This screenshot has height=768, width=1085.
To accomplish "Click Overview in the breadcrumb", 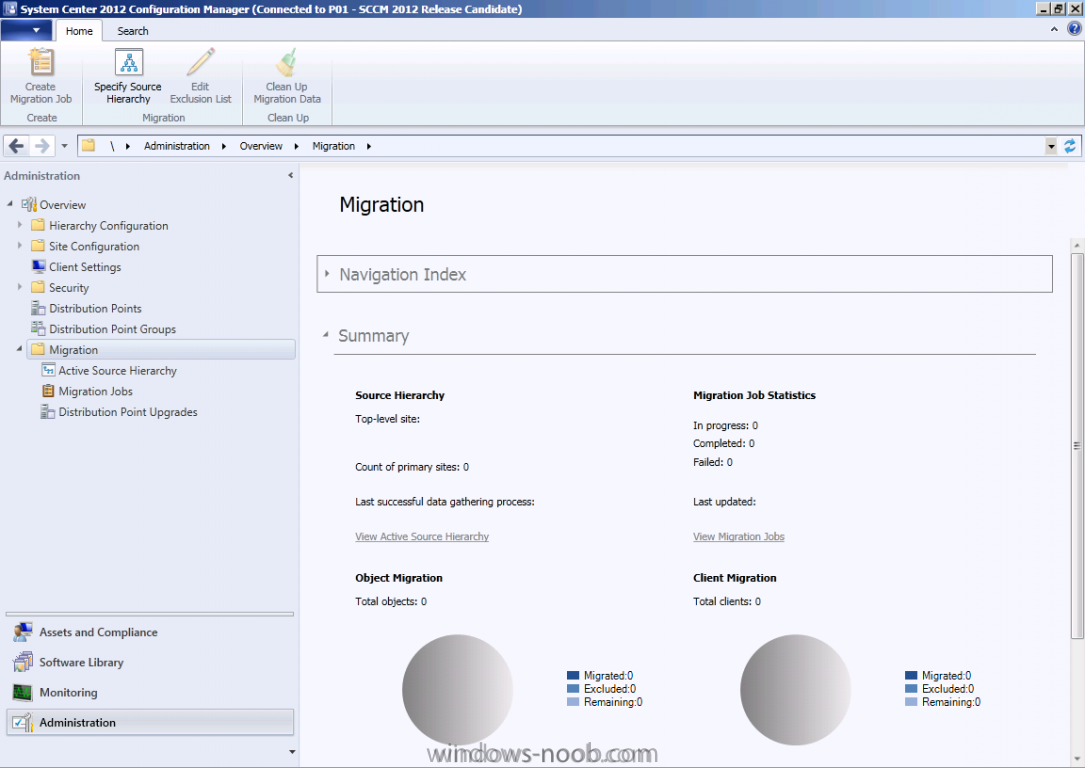I will pos(261,146).
